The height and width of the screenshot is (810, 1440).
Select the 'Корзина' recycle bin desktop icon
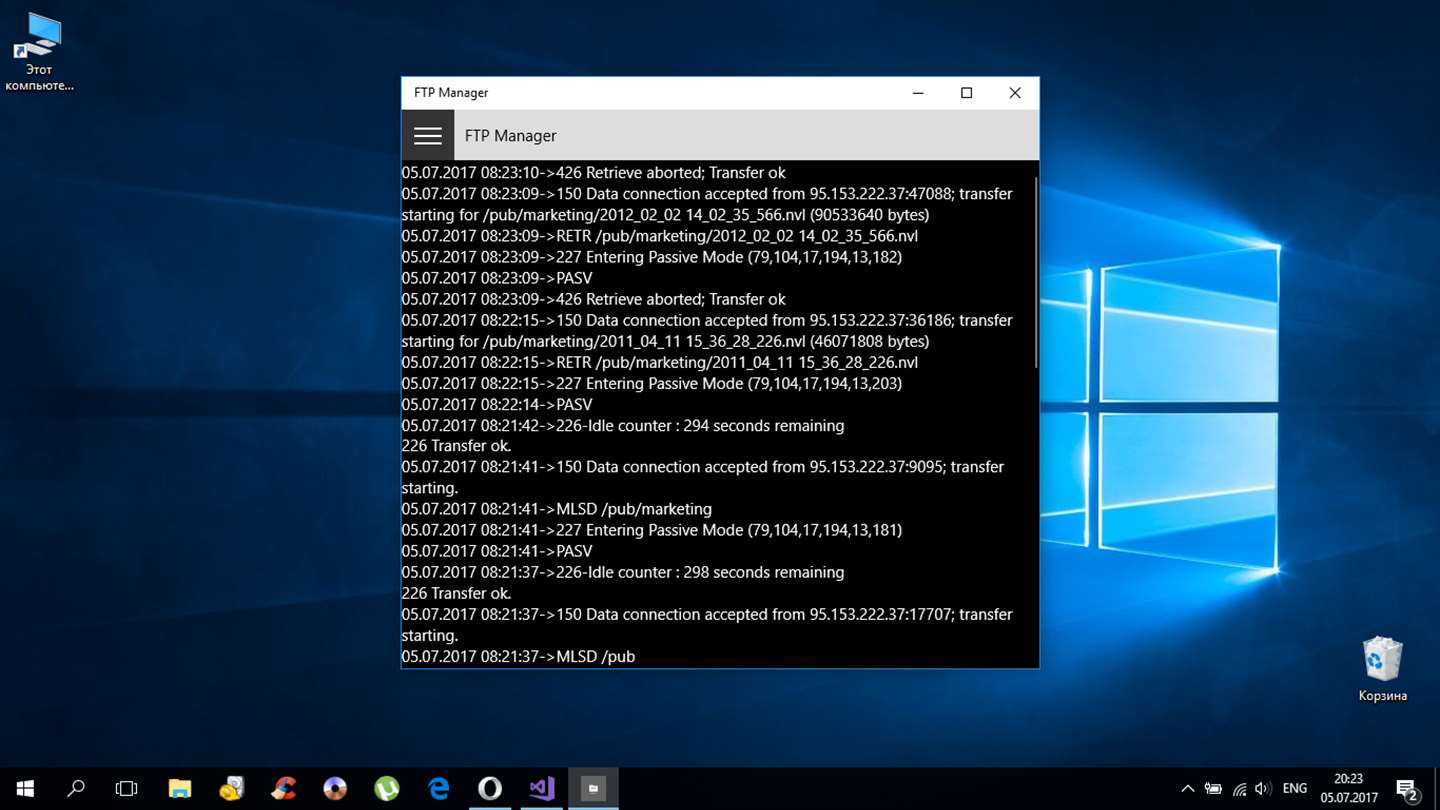point(1383,669)
